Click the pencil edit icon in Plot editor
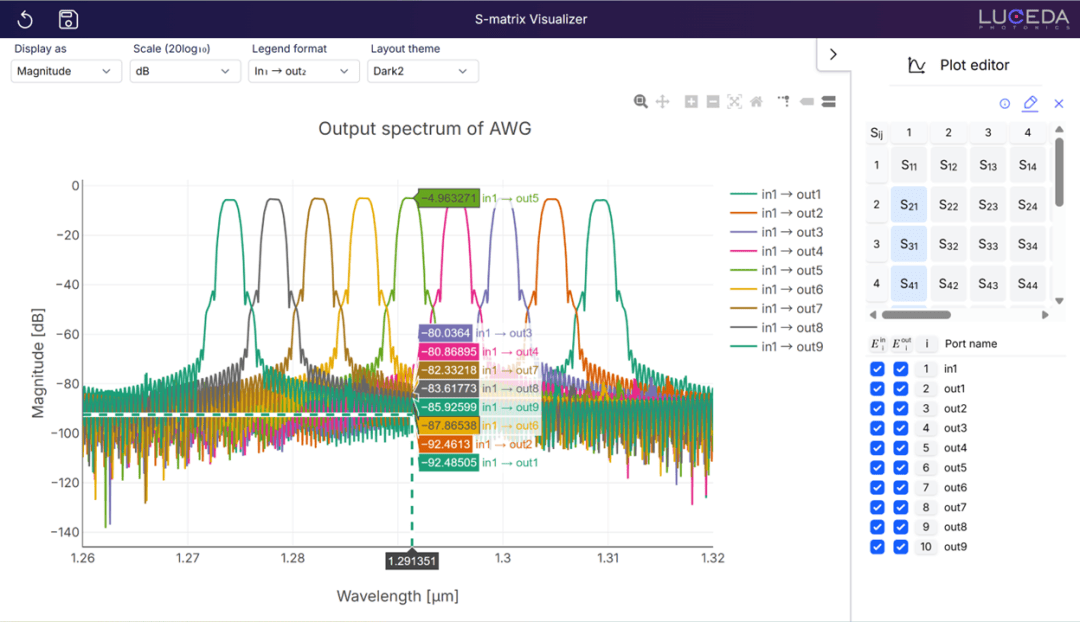 coord(1030,103)
